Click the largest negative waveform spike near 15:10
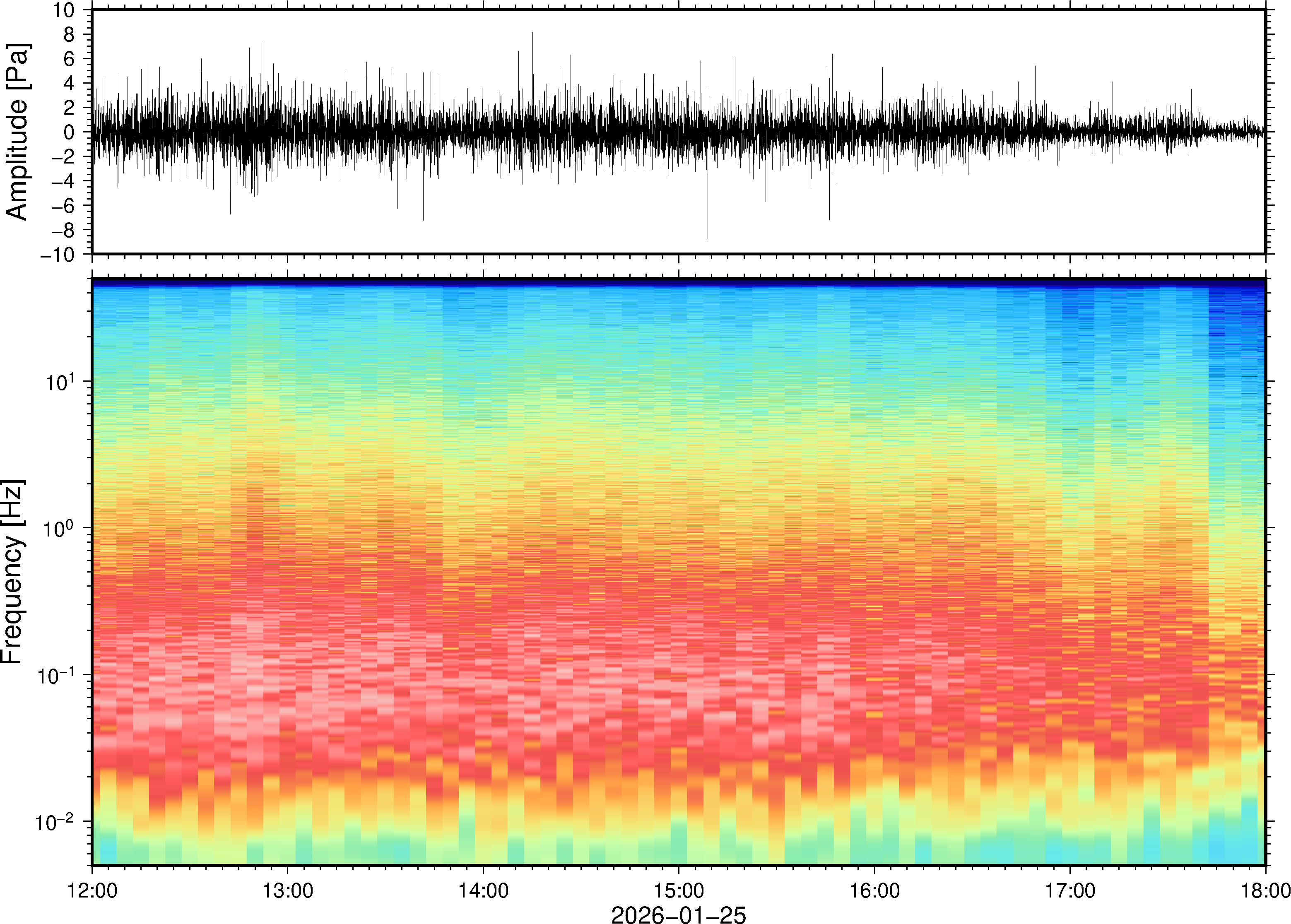Viewport: 1291px width, 924px height. pos(707,225)
